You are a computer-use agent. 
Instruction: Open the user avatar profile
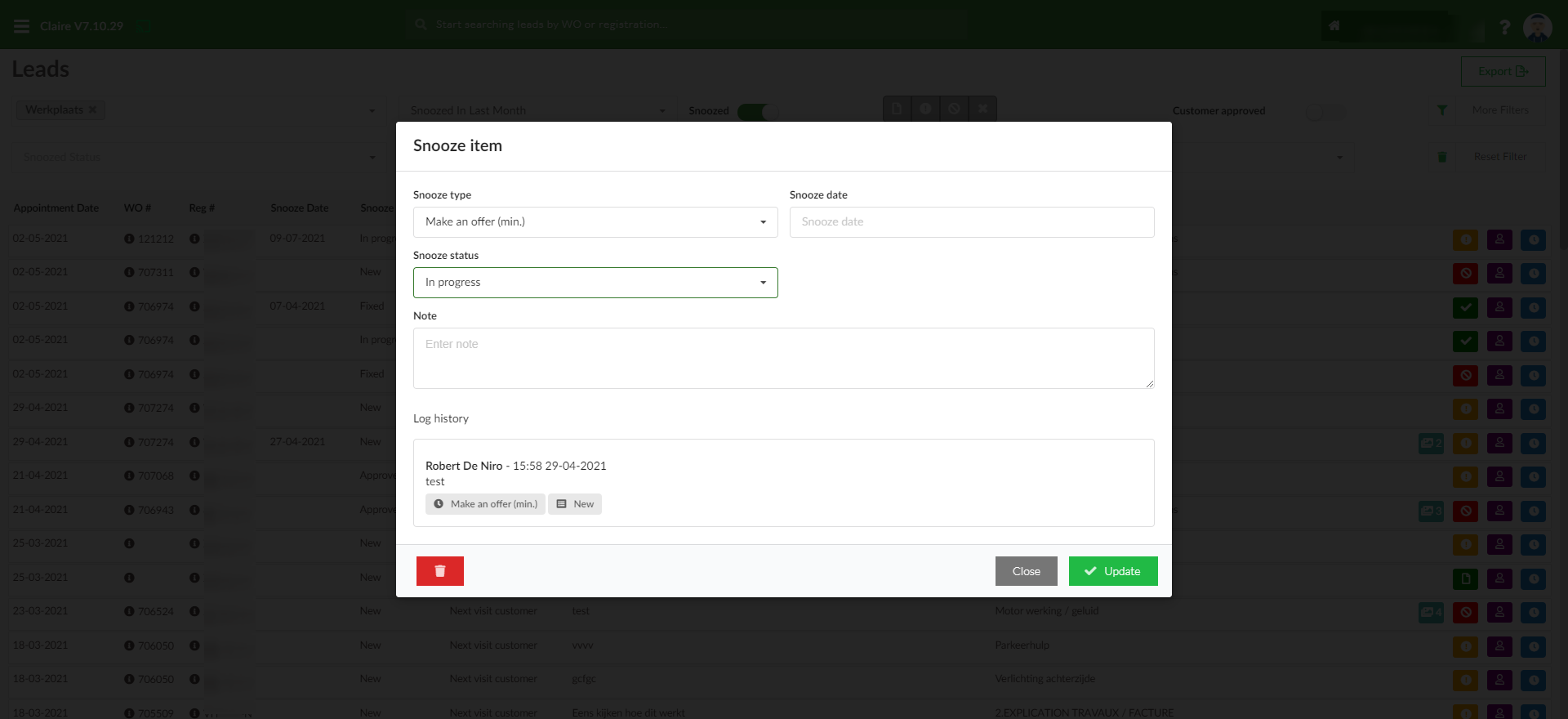[x=1537, y=27]
